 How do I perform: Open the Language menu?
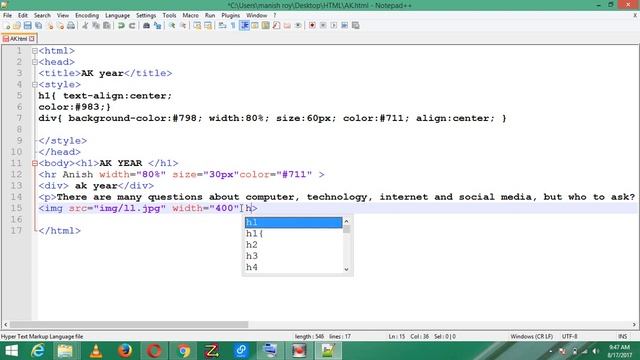[117, 15]
